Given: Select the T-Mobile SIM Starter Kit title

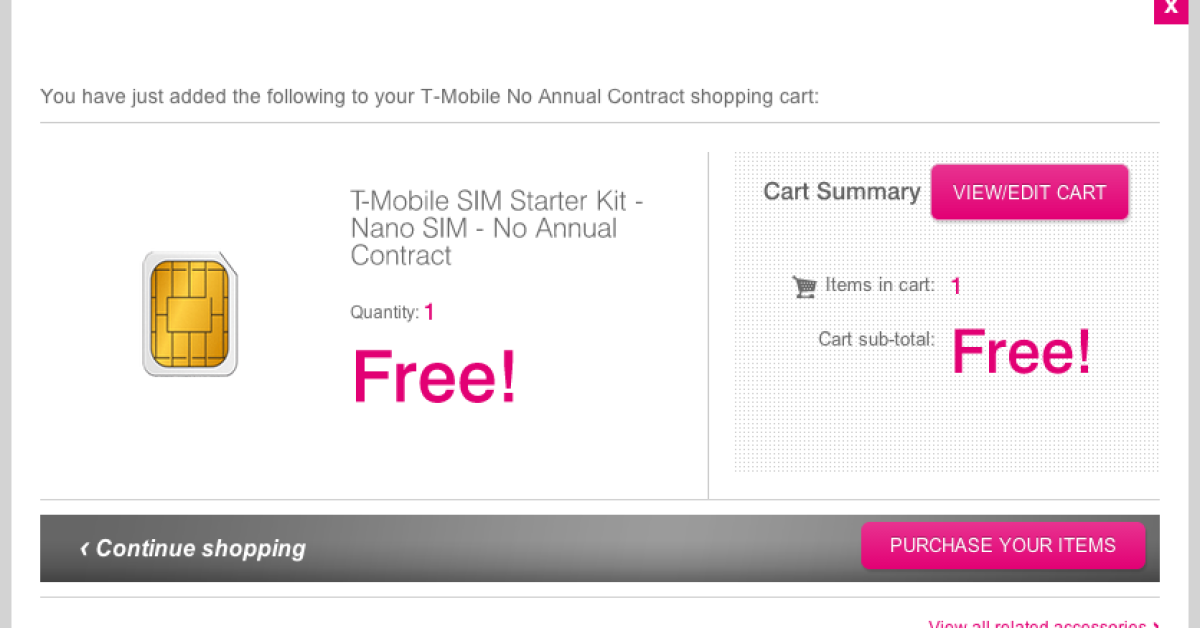Looking at the screenshot, I should 496,228.
